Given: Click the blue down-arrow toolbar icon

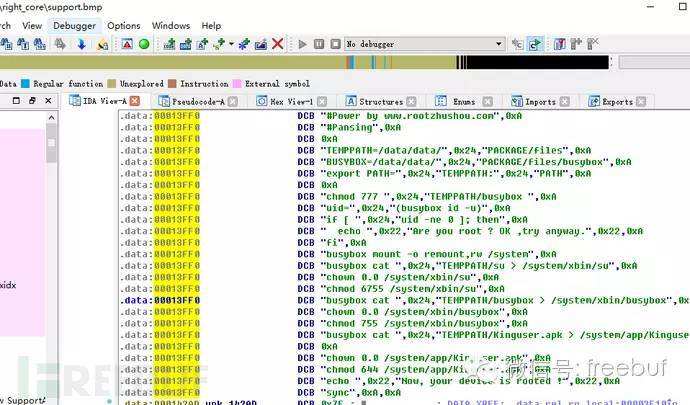Looking at the screenshot, I should (81, 44).
